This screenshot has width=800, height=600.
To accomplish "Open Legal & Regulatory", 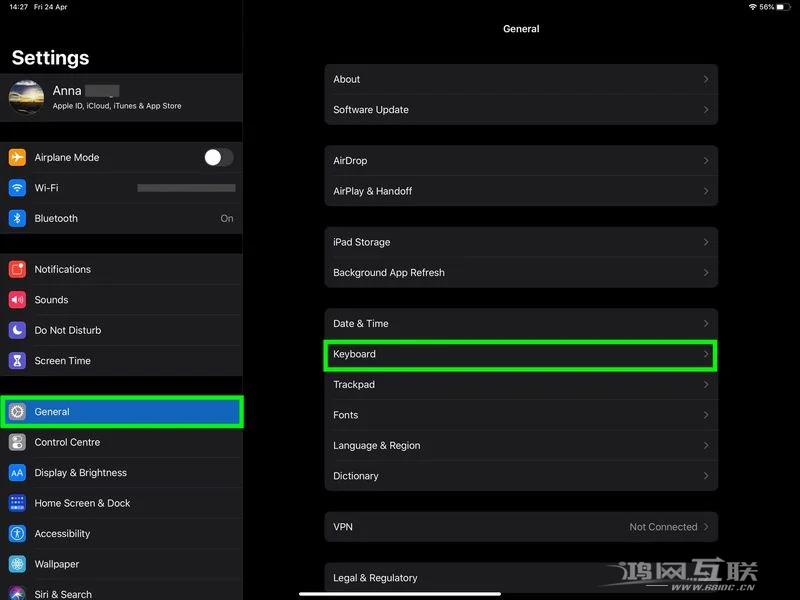I will tap(520, 577).
